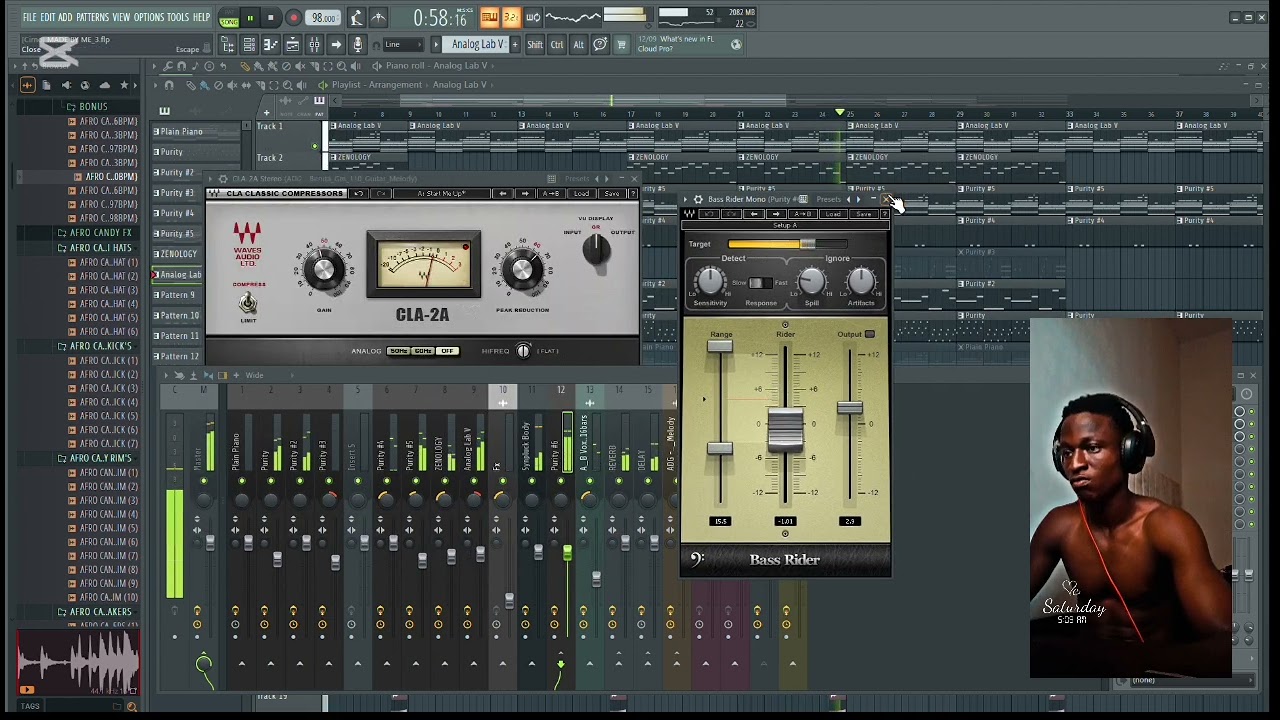
Task: Open the PATTERNS menu
Action: [92, 18]
